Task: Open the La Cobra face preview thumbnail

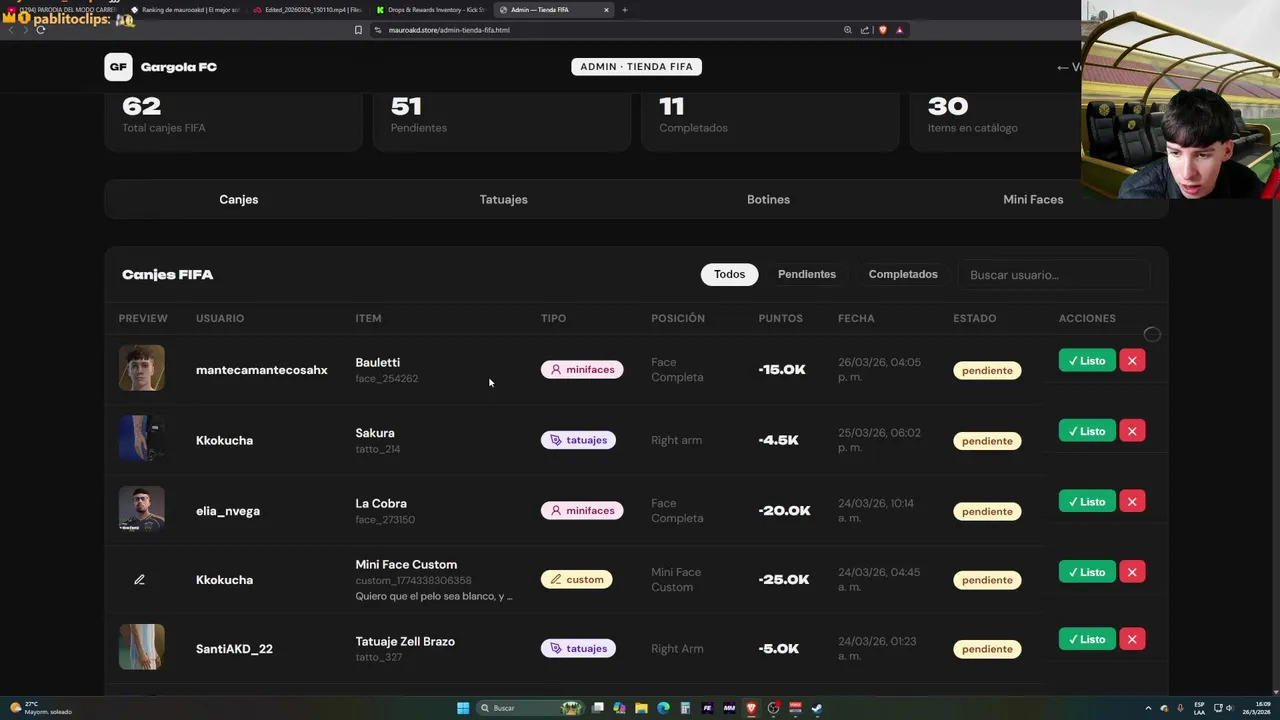Action: pyautogui.click(x=142, y=509)
